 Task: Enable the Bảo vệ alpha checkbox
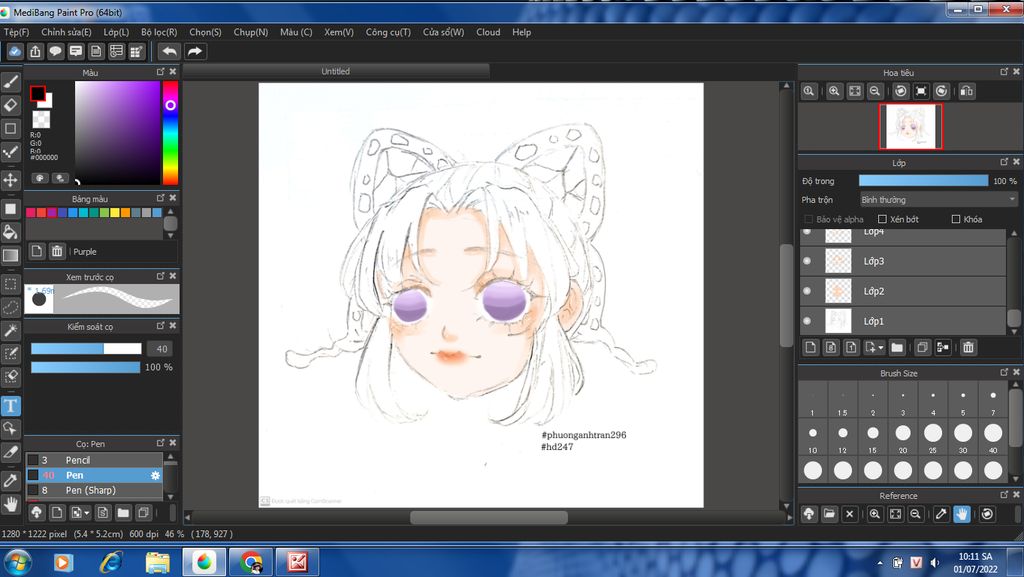pyautogui.click(x=808, y=219)
